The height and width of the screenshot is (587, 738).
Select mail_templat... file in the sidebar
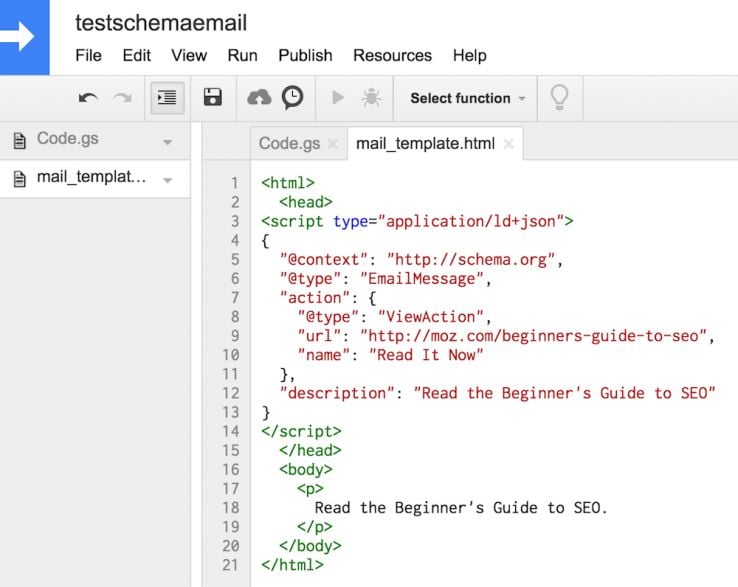click(95, 178)
